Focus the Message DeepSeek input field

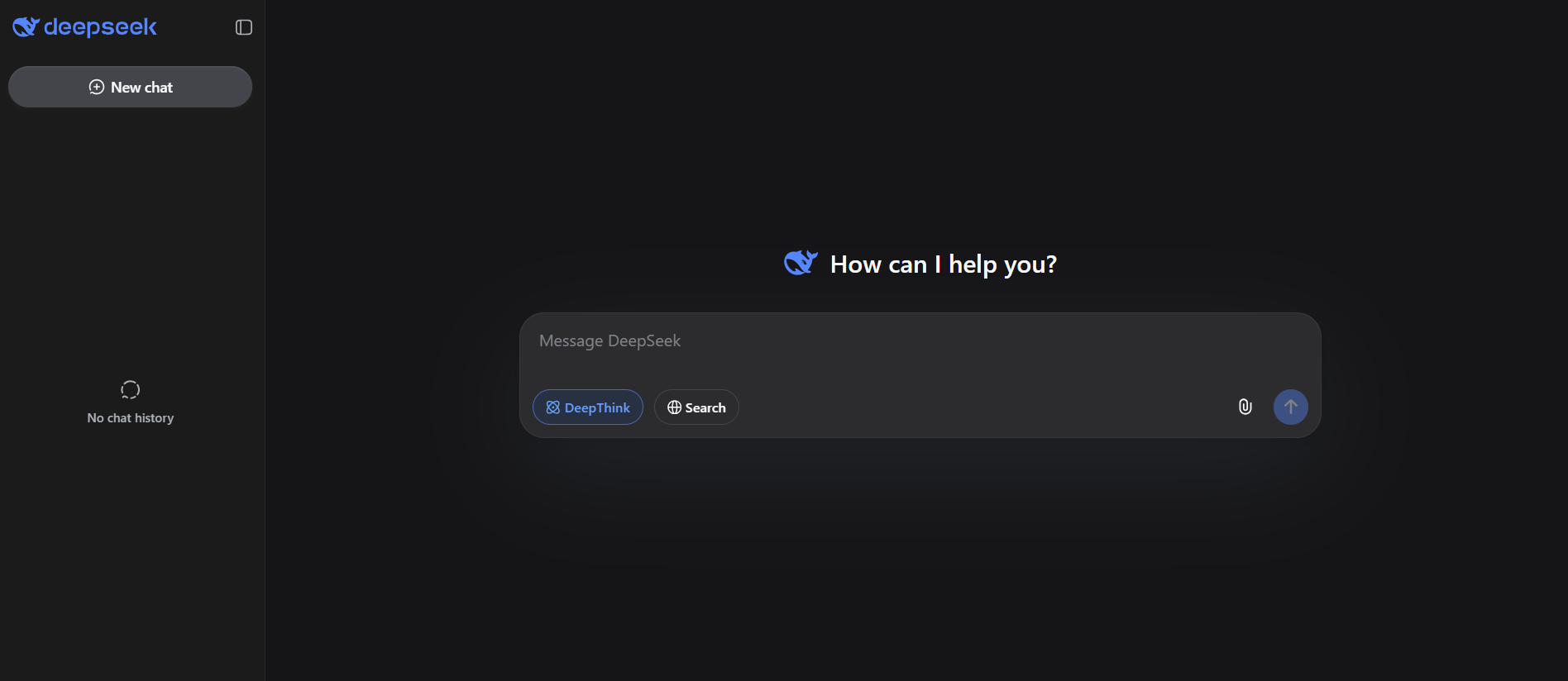click(x=918, y=355)
